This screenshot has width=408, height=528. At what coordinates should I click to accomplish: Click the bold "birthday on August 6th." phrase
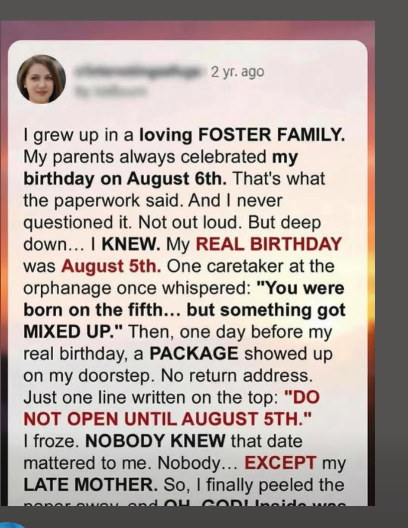pos(125,178)
